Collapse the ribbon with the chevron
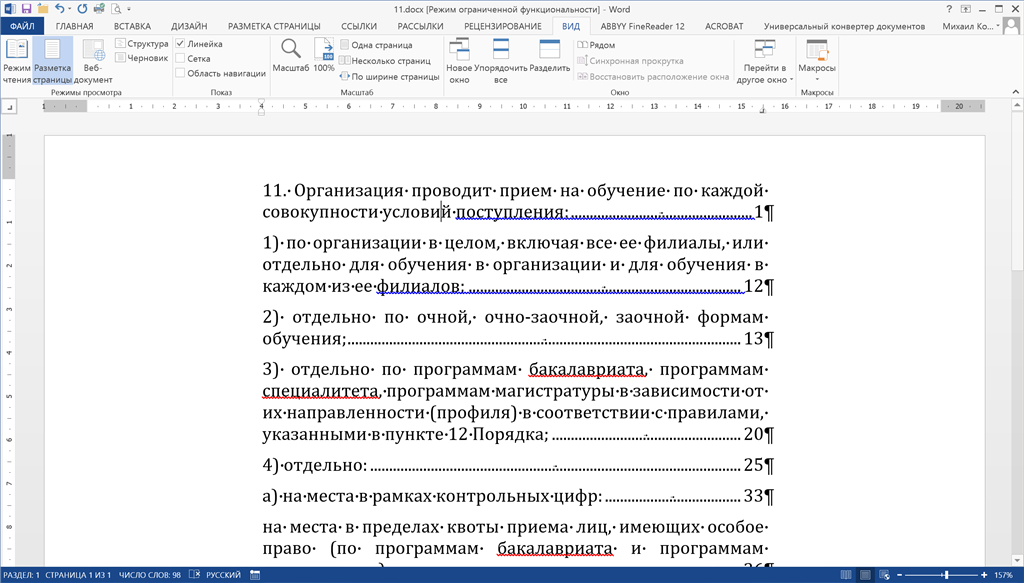Image resolution: width=1024 pixels, height=583 pixels. (1016, 92)
